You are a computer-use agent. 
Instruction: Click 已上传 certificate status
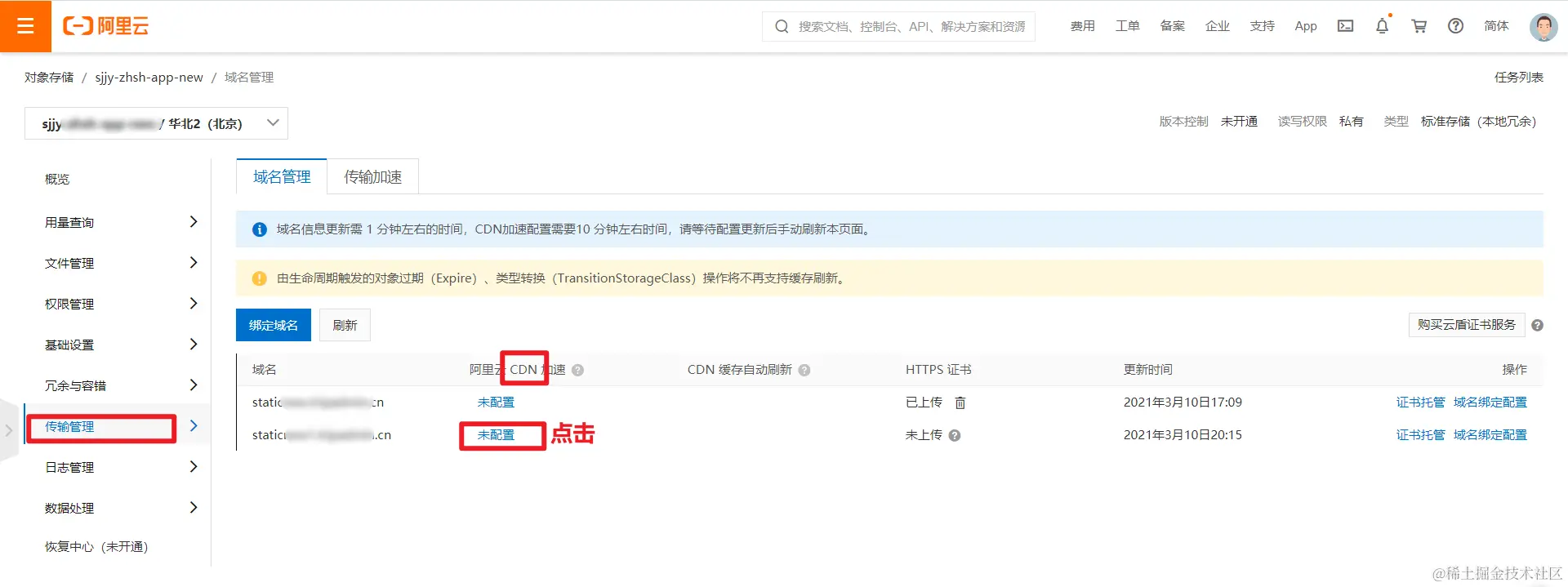tap(924, 402)
